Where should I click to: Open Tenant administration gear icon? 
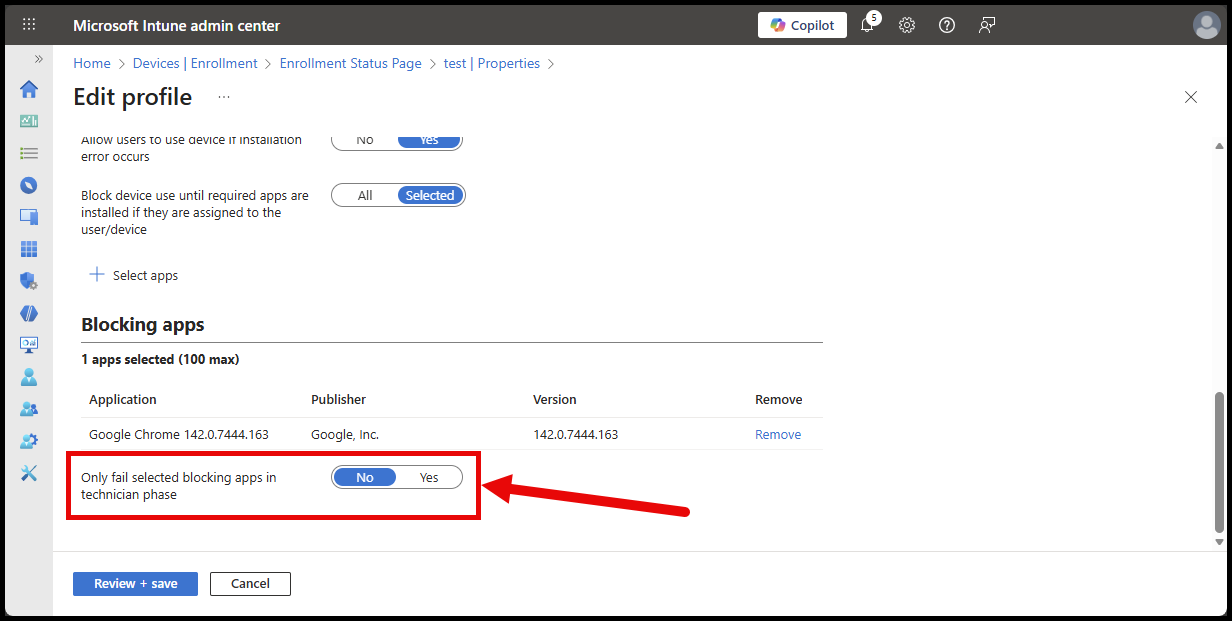29,441
